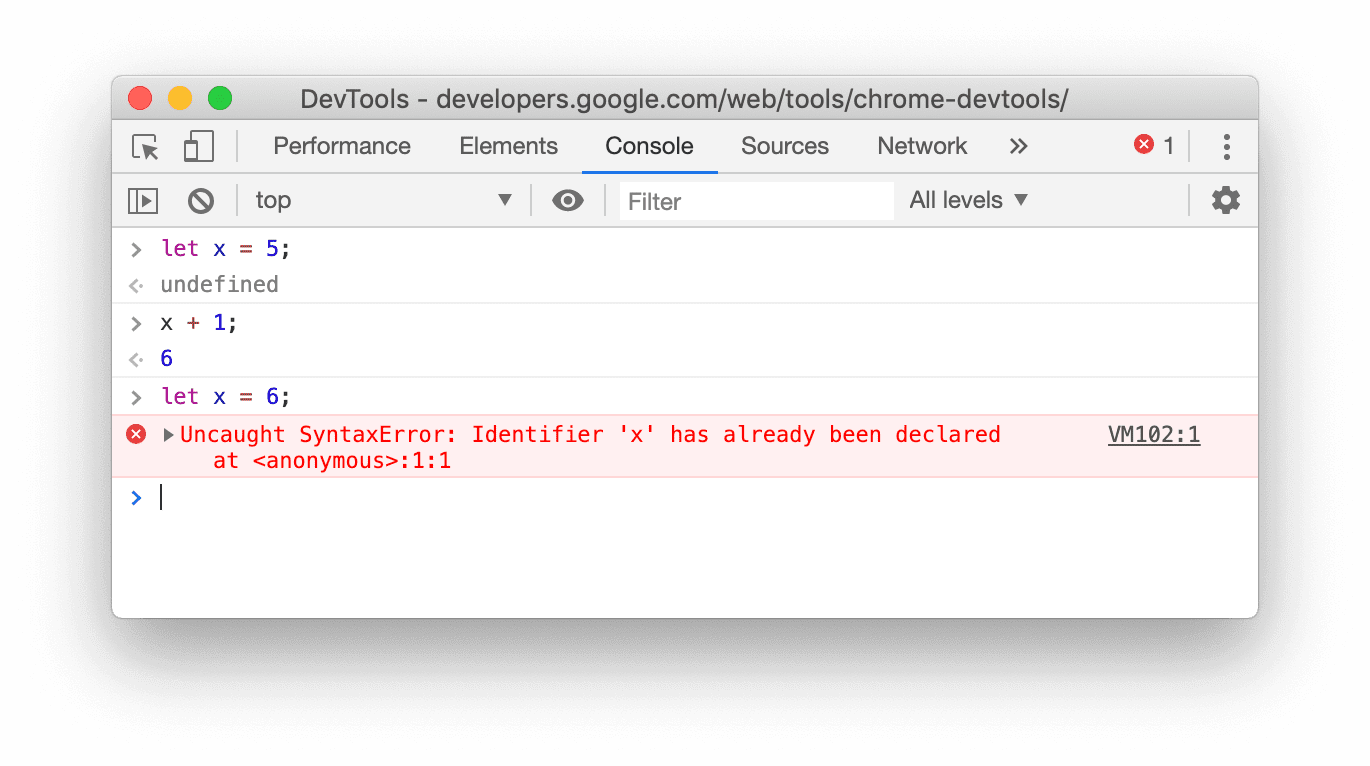Click the yellow minimize traffic light
Image resolution: width=1370 pixels, height=766 pixels.
click(180, 98)
